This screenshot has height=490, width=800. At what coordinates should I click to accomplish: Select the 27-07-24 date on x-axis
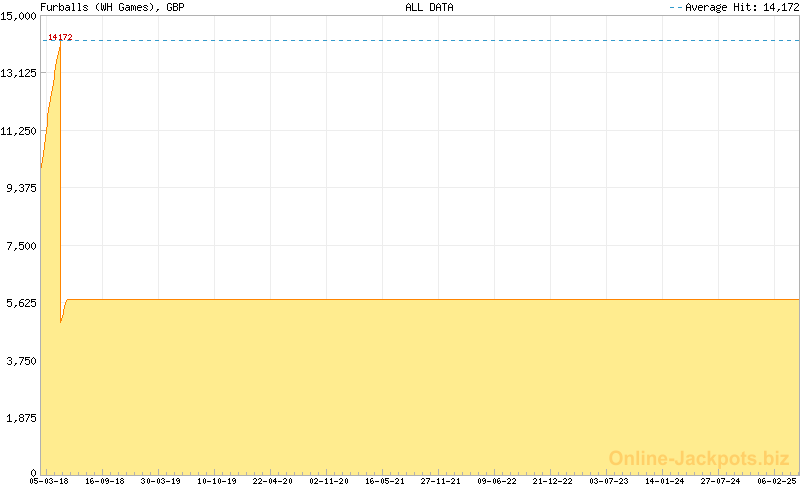pyautogui.click(x=721, y=481)
